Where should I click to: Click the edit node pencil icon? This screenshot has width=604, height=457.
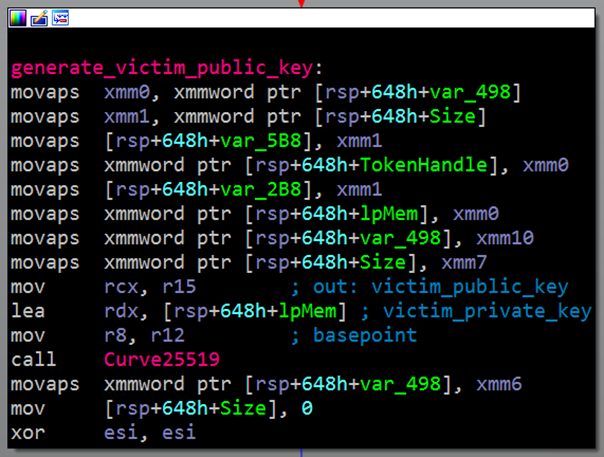39,18
